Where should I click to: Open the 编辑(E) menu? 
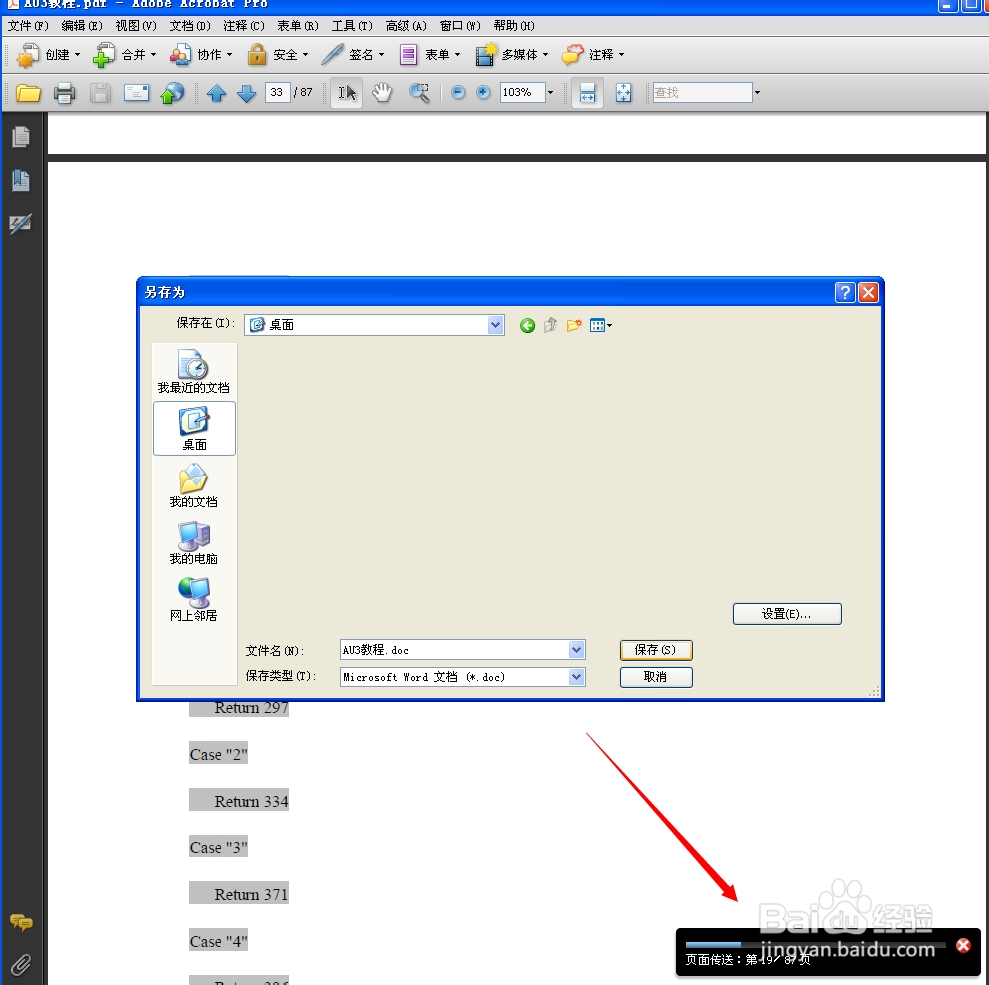click(x=82, y=26)
